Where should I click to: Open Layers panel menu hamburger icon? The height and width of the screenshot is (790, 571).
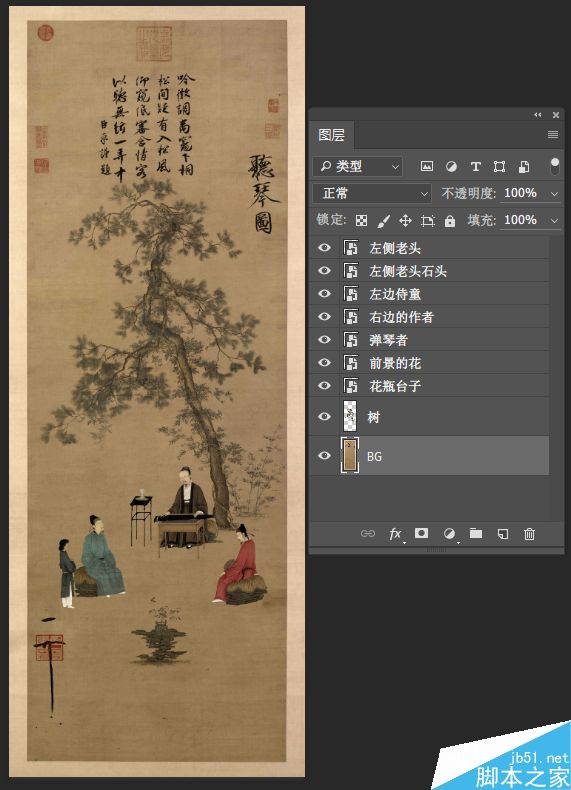click(x=553, y=135)
